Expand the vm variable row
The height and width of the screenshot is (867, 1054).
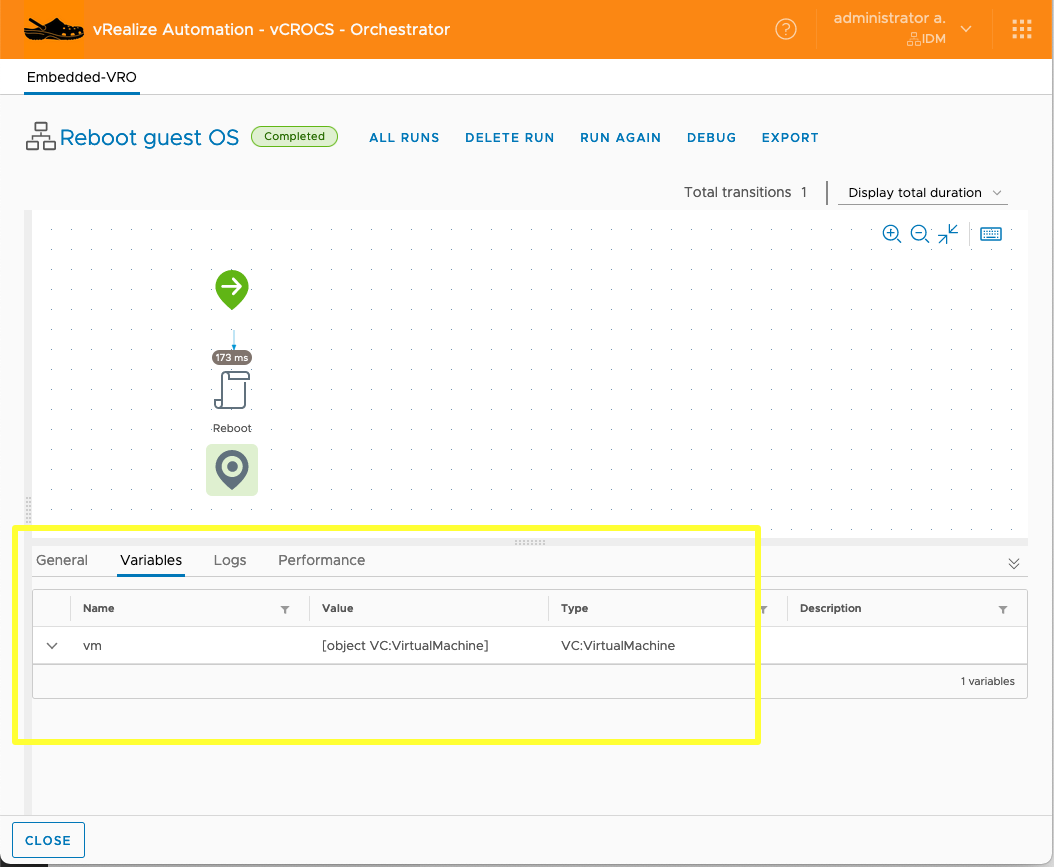coord(52,646)
